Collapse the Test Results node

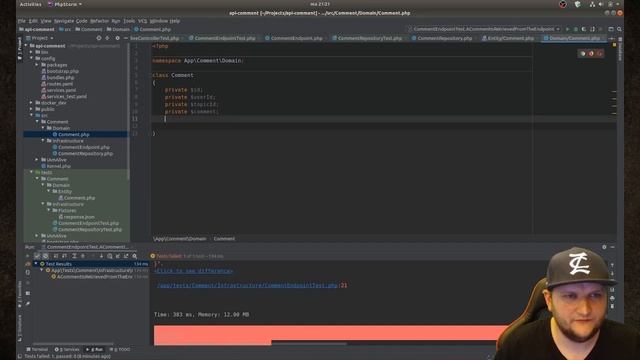(36, 264)
